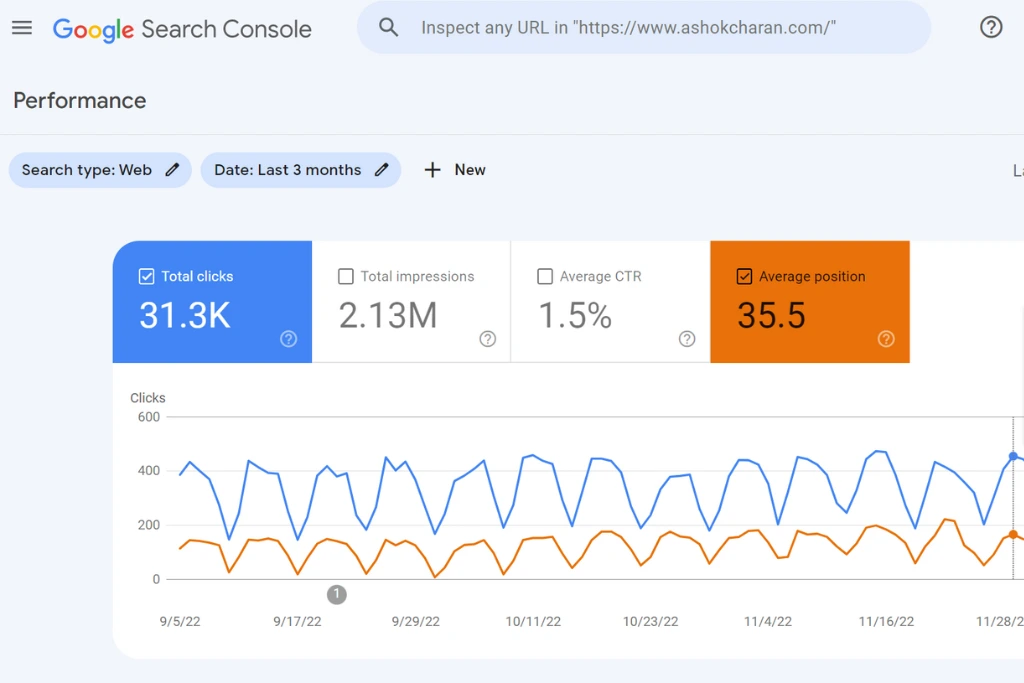Click the New filter button
The height and width of the screenshot is (683, 1024).
[x=455, y=170]
